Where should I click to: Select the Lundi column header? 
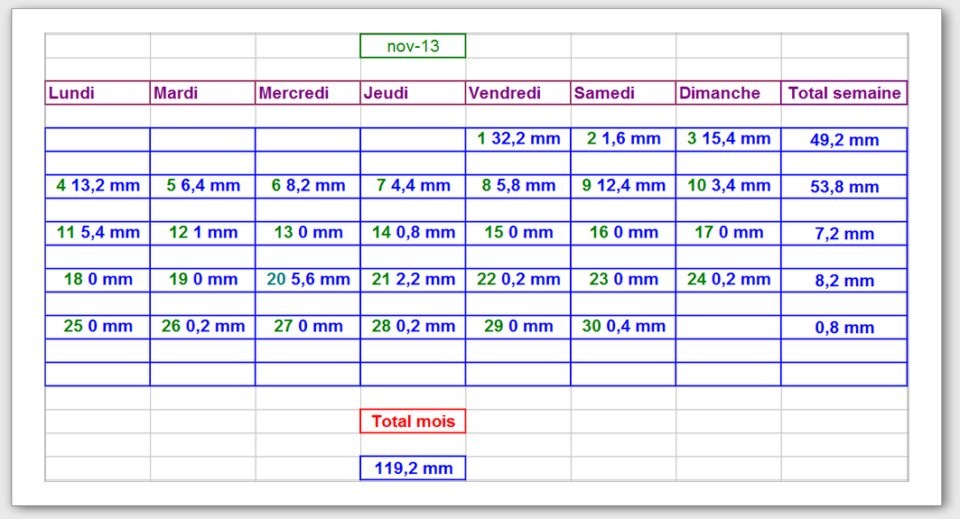pos(97,93)
